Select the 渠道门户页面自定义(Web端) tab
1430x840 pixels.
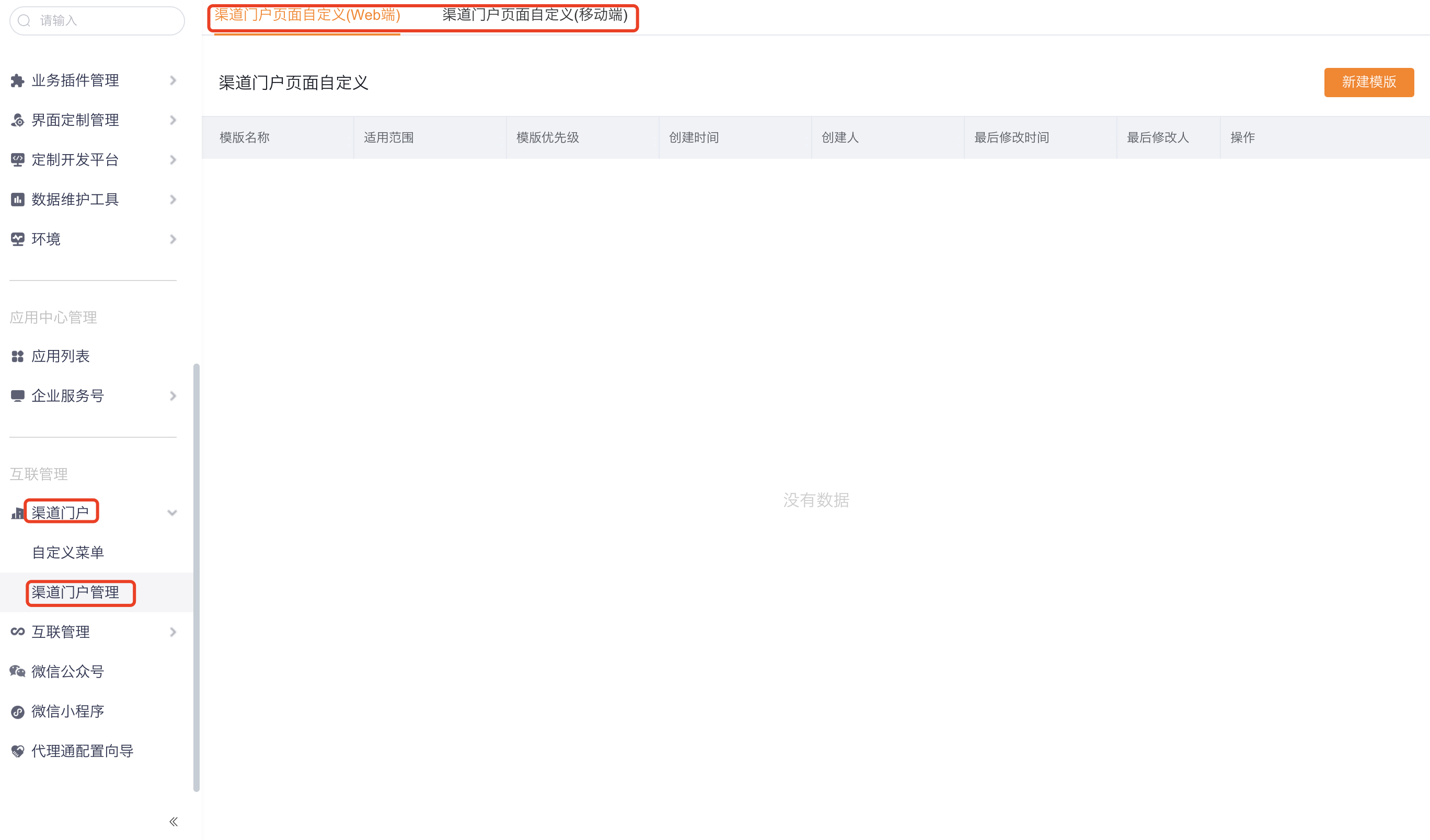tap(307, 15)
